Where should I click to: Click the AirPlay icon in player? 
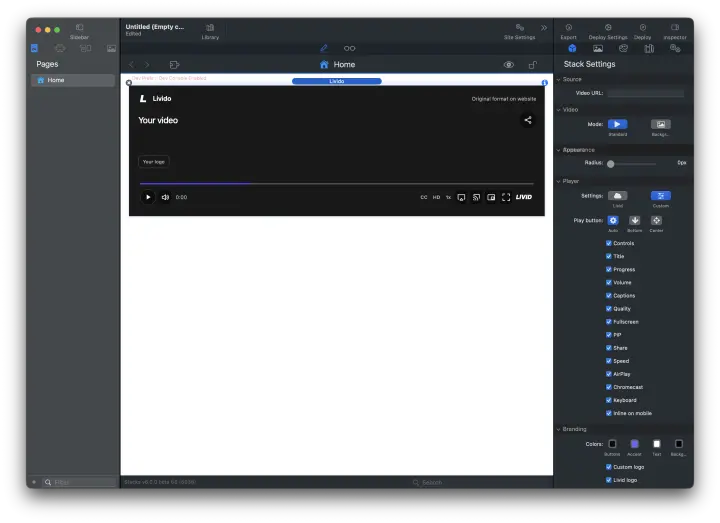point(461,197)
